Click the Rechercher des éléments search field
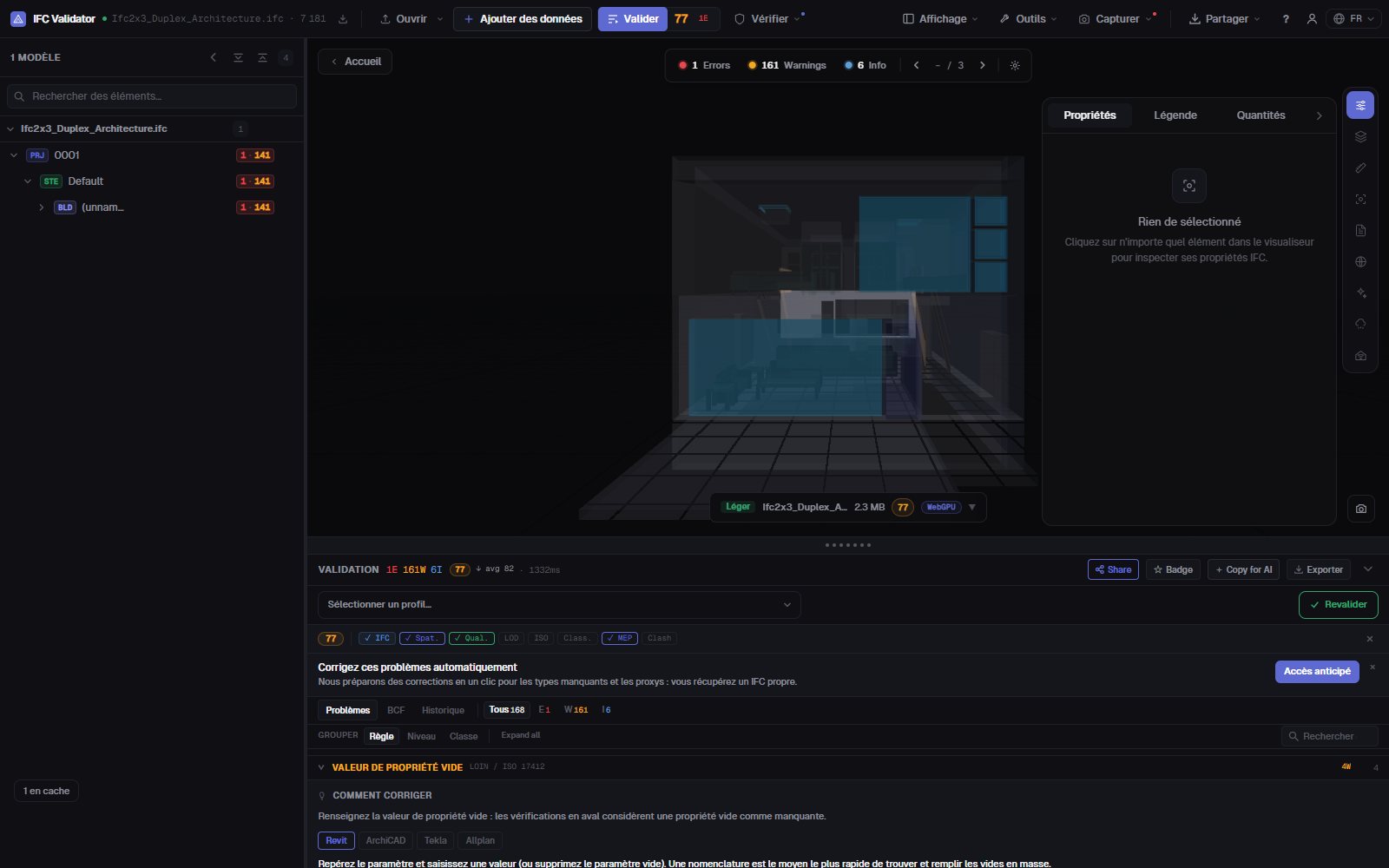This screenshot has height=868, width=1389. tap(152, 96)
